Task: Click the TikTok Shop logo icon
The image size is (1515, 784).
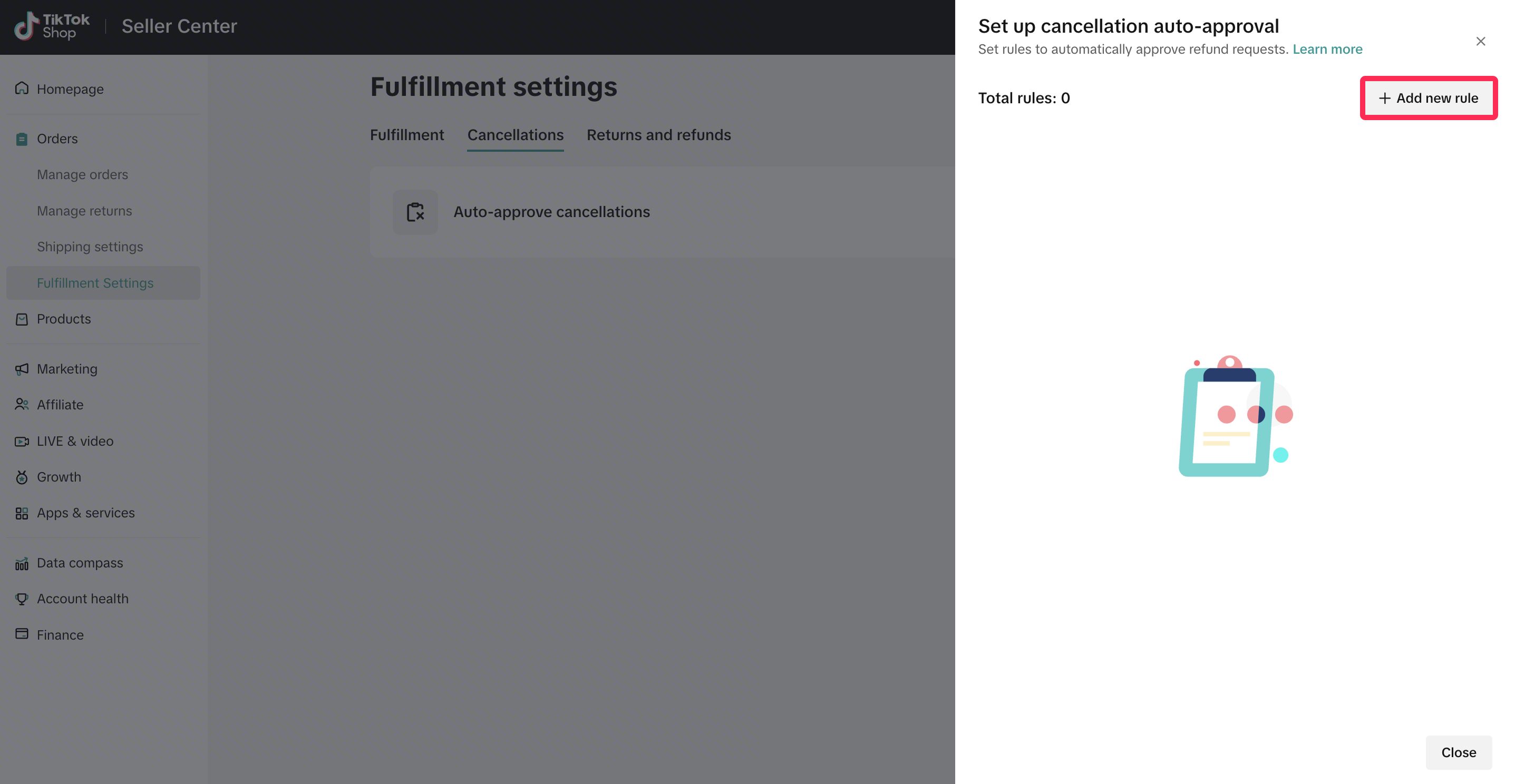Action: coord(27,26)
